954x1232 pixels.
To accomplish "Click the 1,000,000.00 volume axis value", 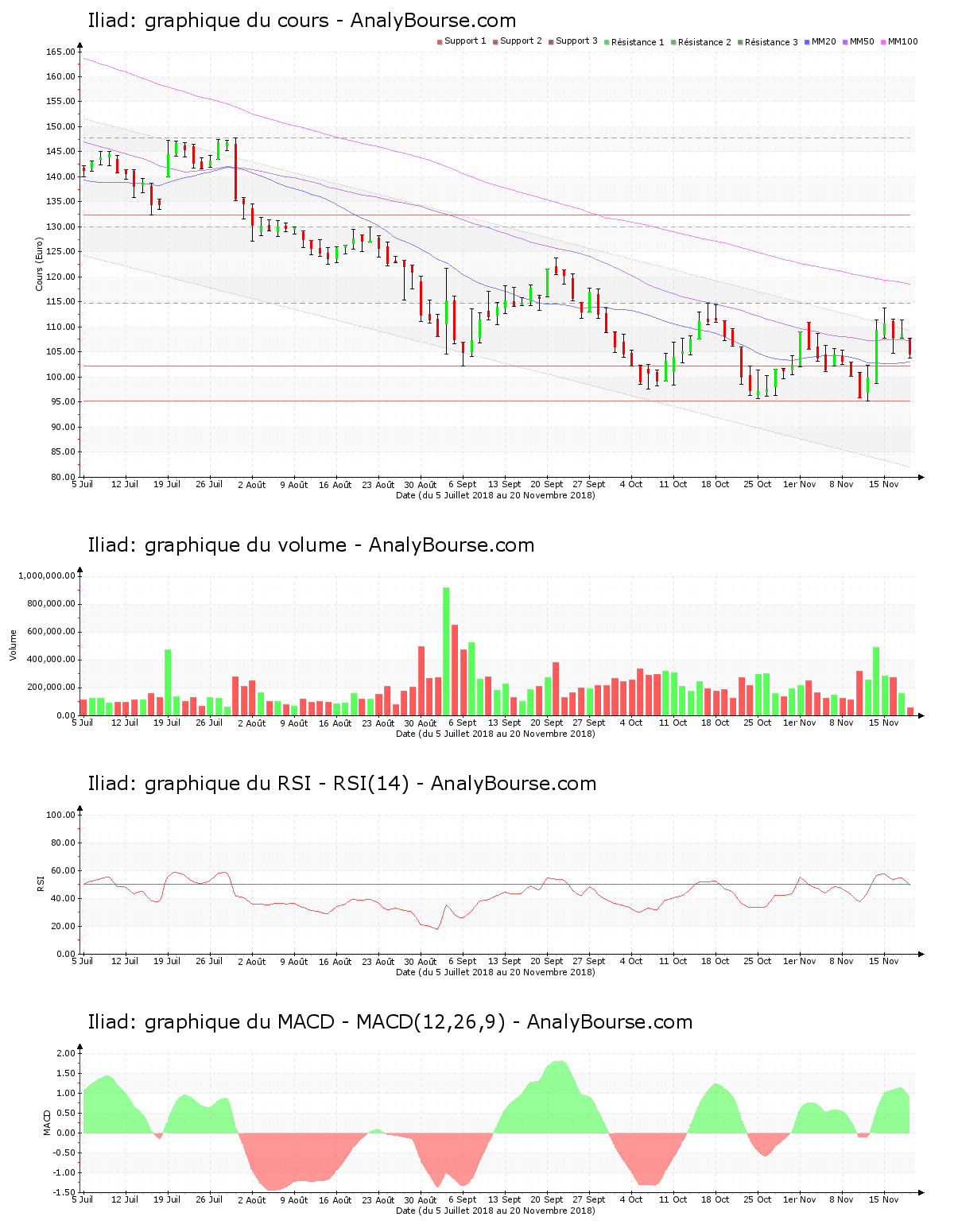I will pyautogui.click(x=46, y=576).
